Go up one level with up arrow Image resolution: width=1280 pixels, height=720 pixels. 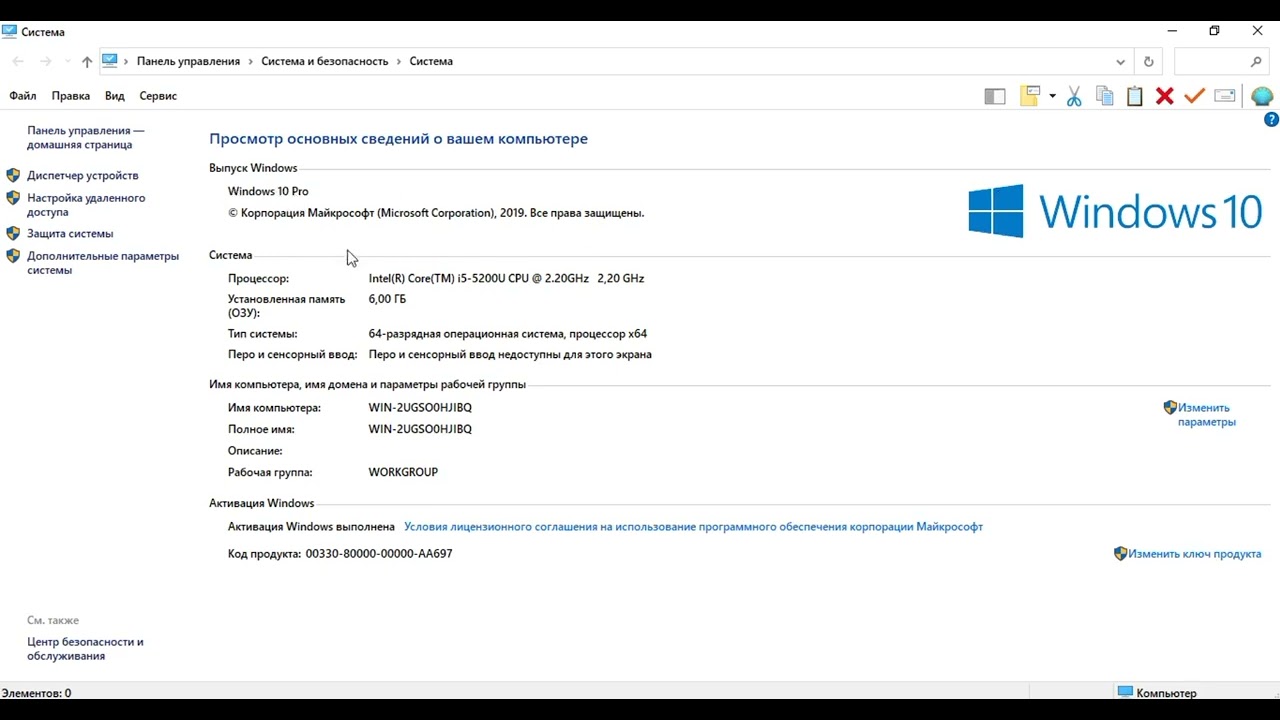click(x=87, y=62)
